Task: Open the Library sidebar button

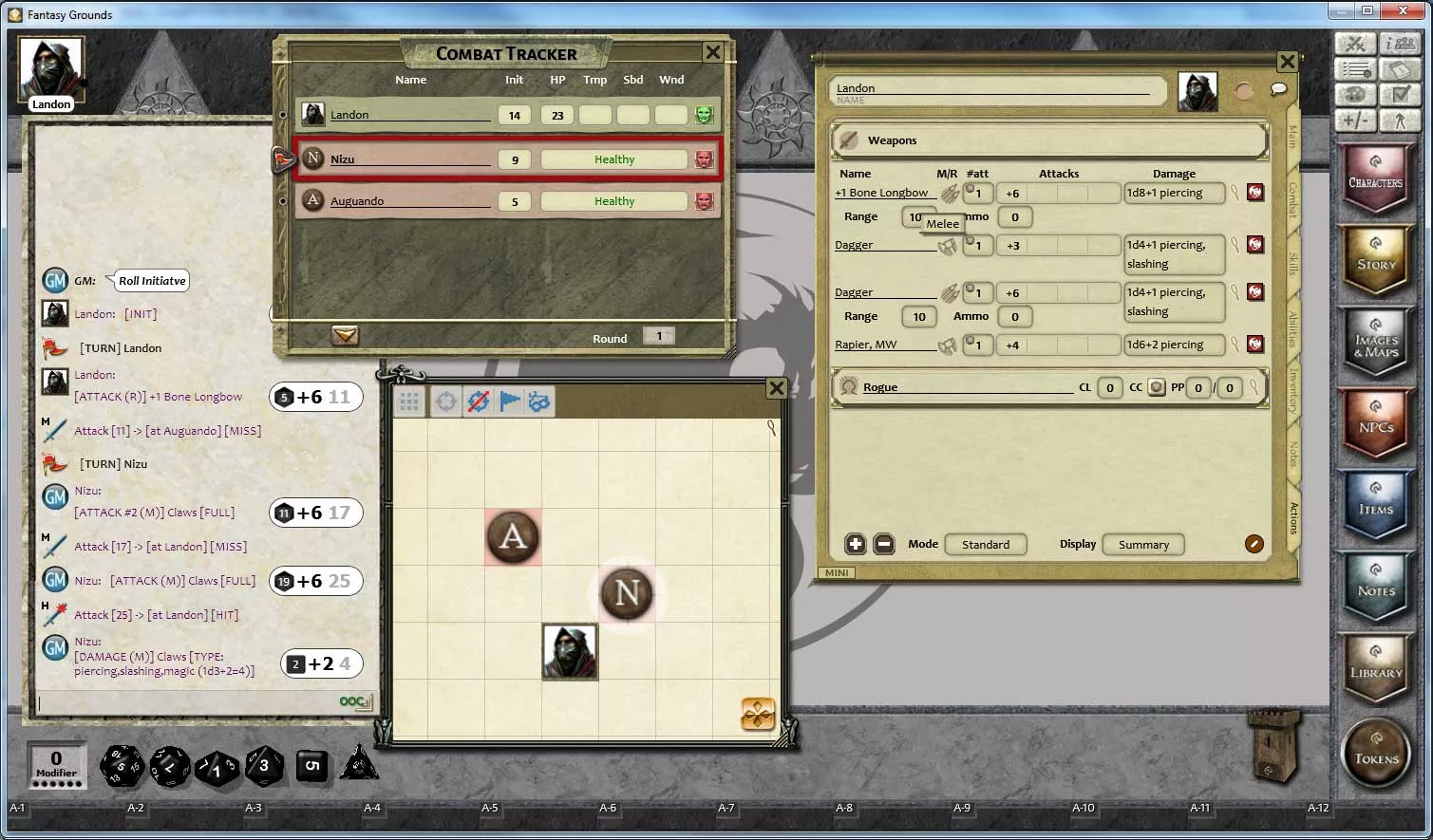Action: (x=1376, y=668)
